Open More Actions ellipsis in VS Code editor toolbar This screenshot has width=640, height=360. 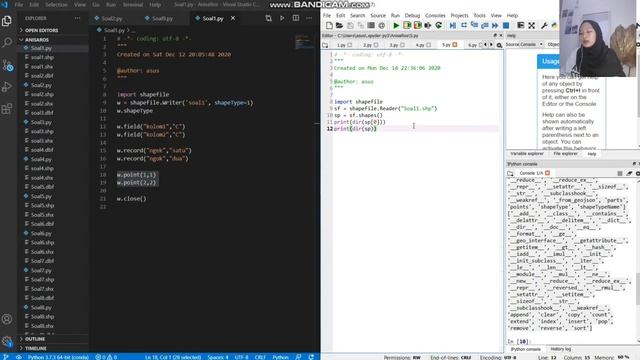(x=309, y=18)
